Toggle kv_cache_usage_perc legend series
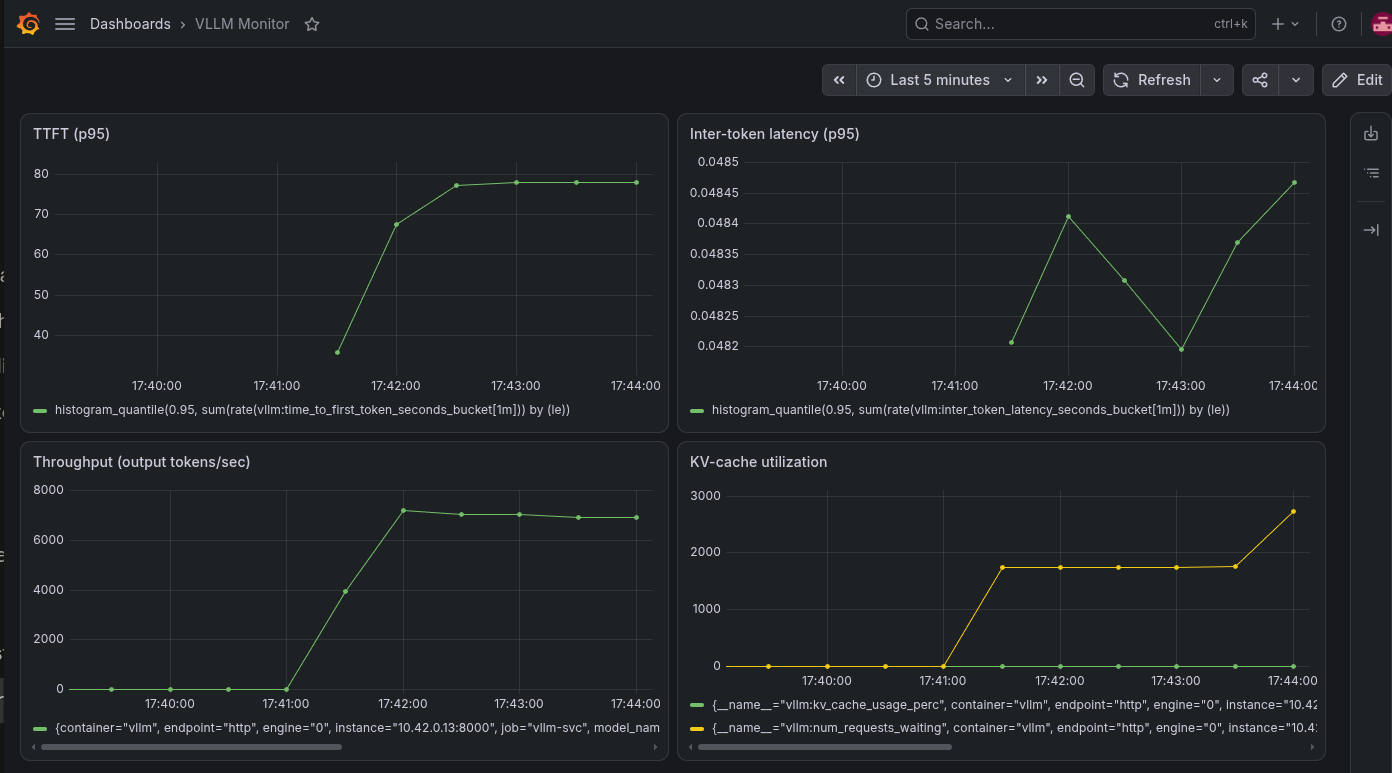The image size is (1392, 773). coord(1014,705)
